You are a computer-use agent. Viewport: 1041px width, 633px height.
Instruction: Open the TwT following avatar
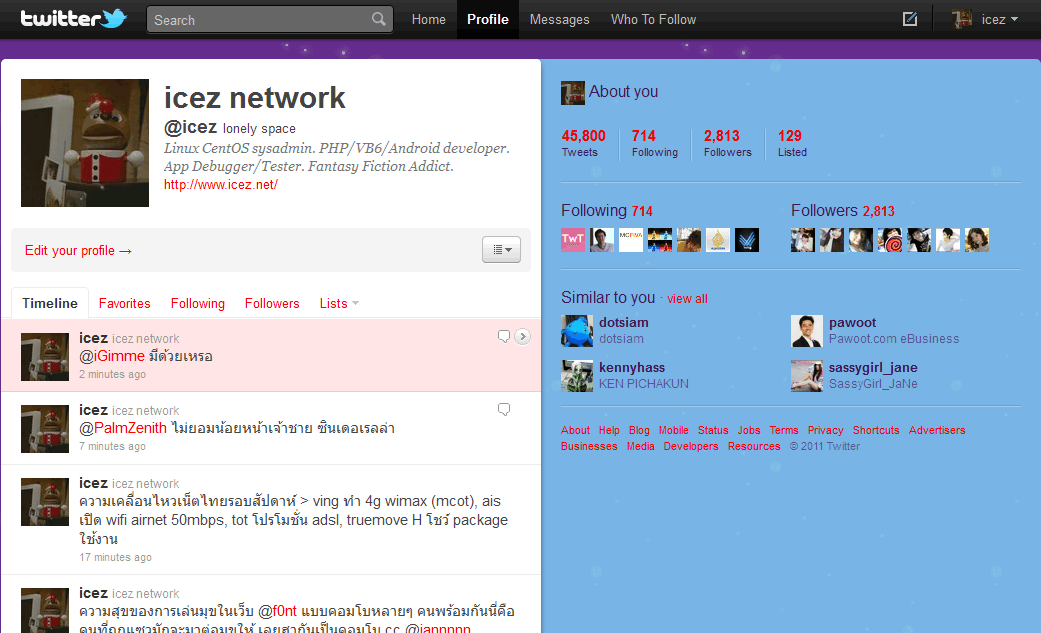[573, 240]
